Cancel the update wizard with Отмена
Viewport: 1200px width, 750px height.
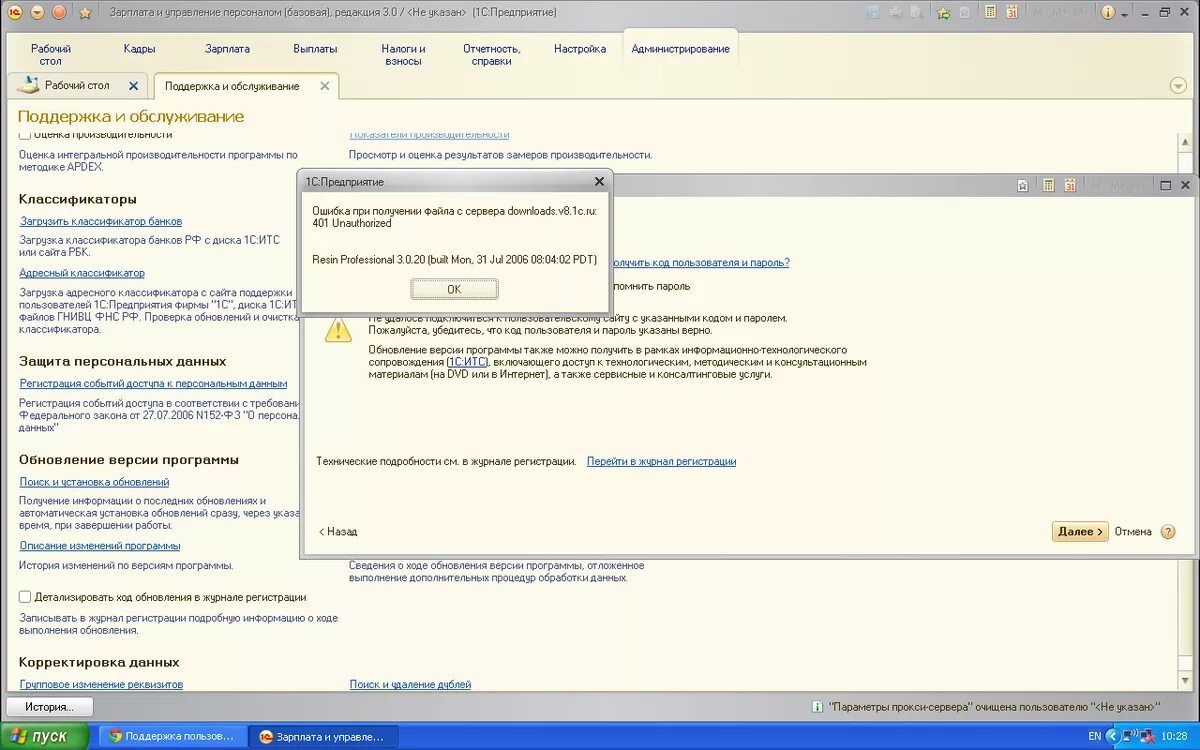coord(1133,532)
